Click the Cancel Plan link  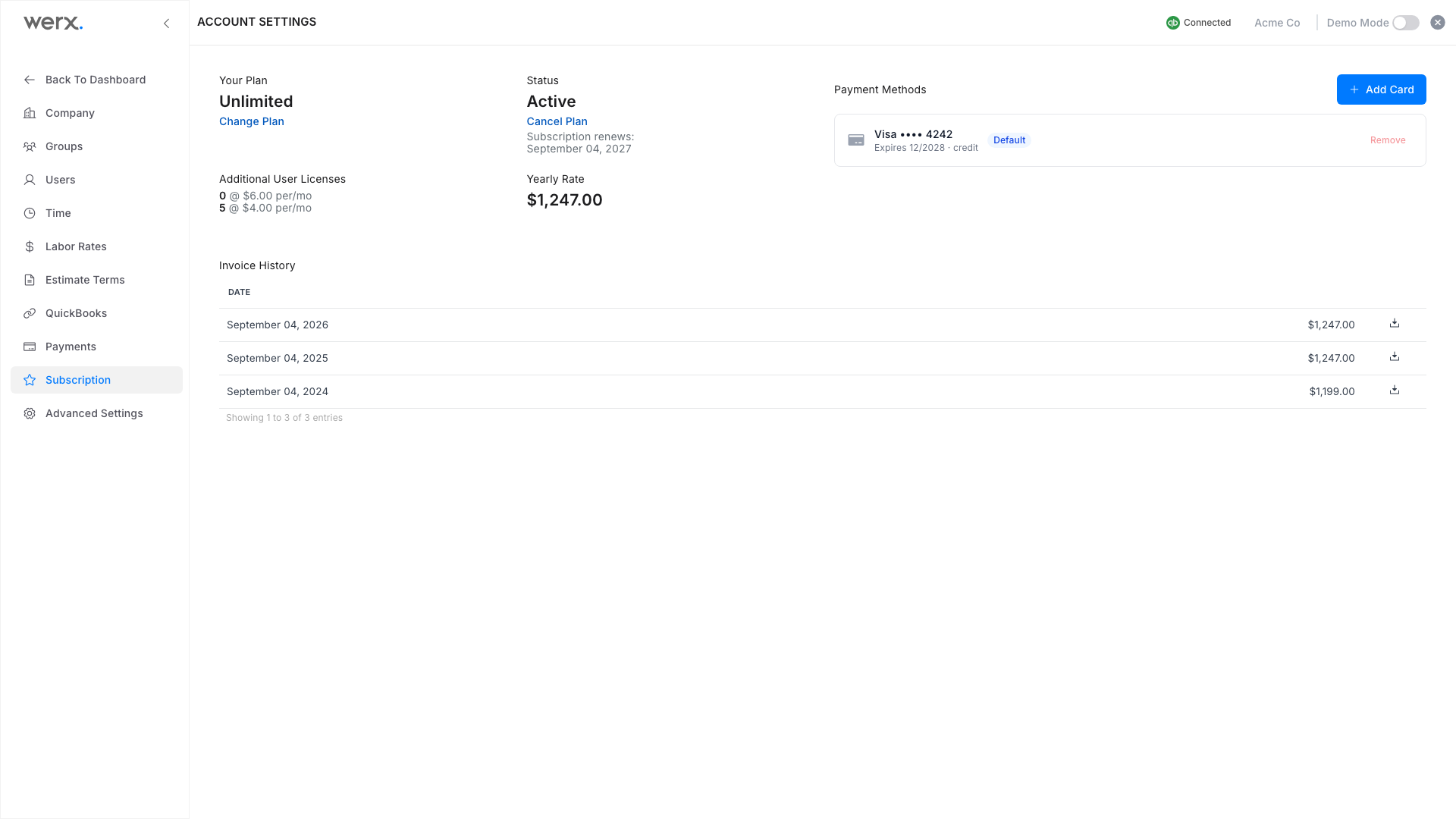tap(557, 121)
